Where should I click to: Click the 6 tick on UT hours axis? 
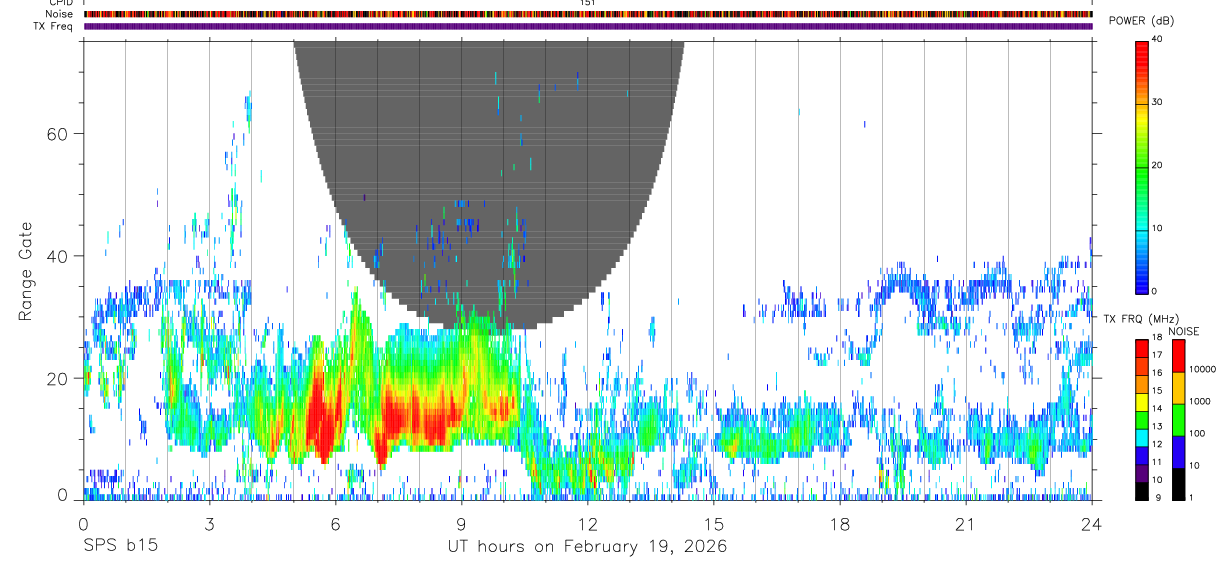(336, 523)
